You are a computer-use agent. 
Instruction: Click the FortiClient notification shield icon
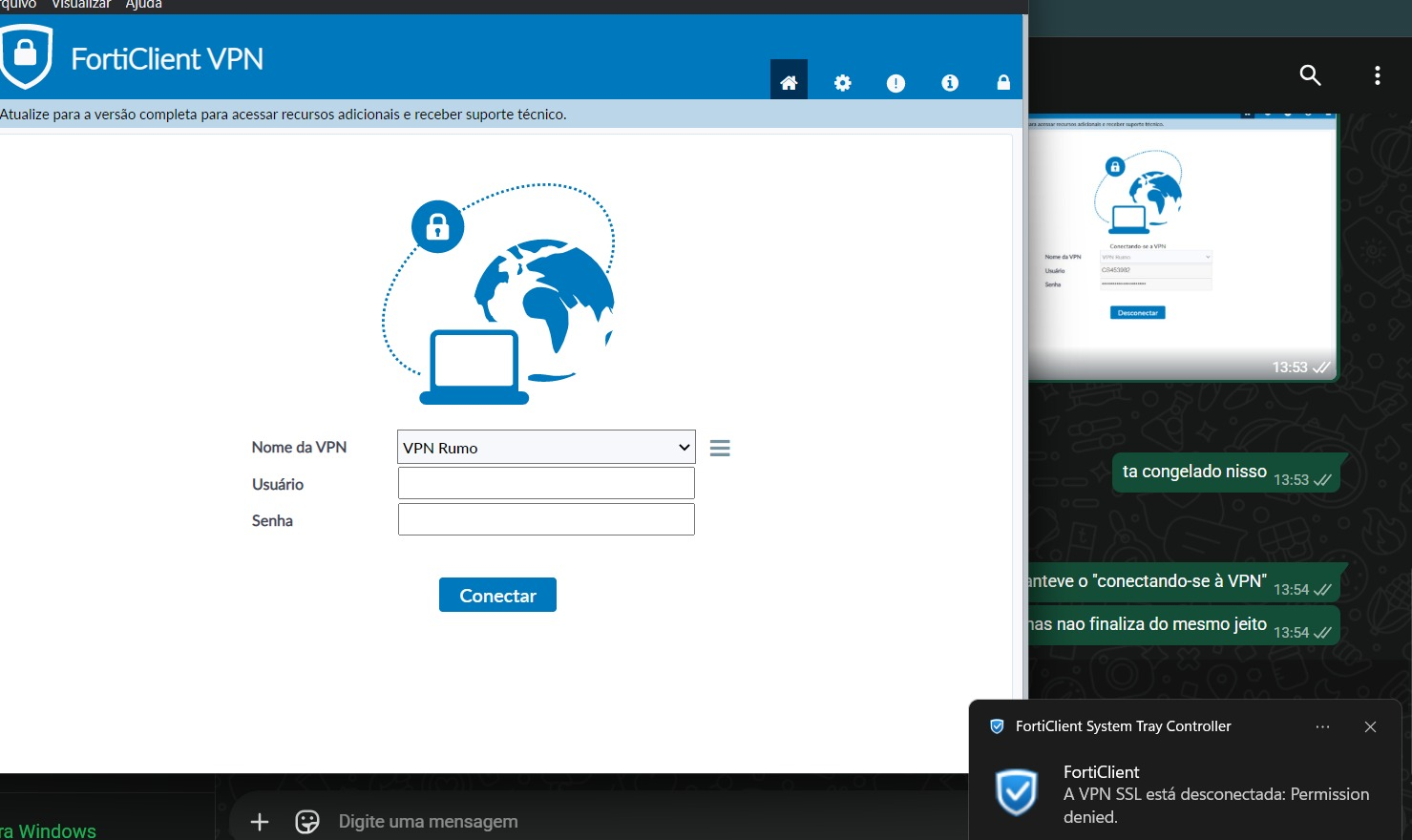click(1017, 792)
